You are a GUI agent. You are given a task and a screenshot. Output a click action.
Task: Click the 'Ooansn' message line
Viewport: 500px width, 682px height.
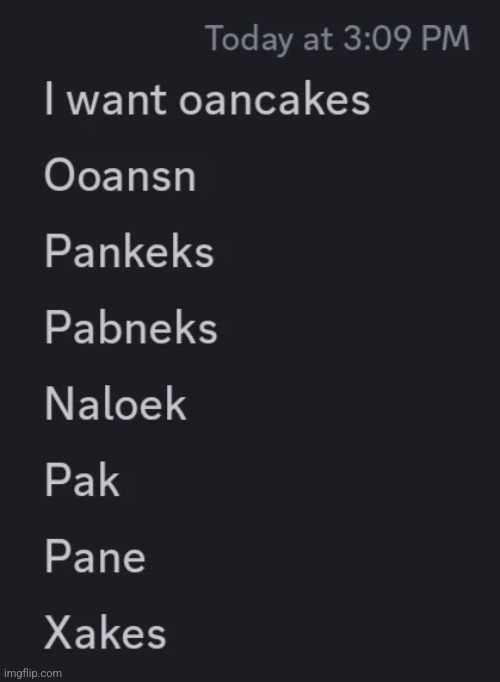click(120, 175)
